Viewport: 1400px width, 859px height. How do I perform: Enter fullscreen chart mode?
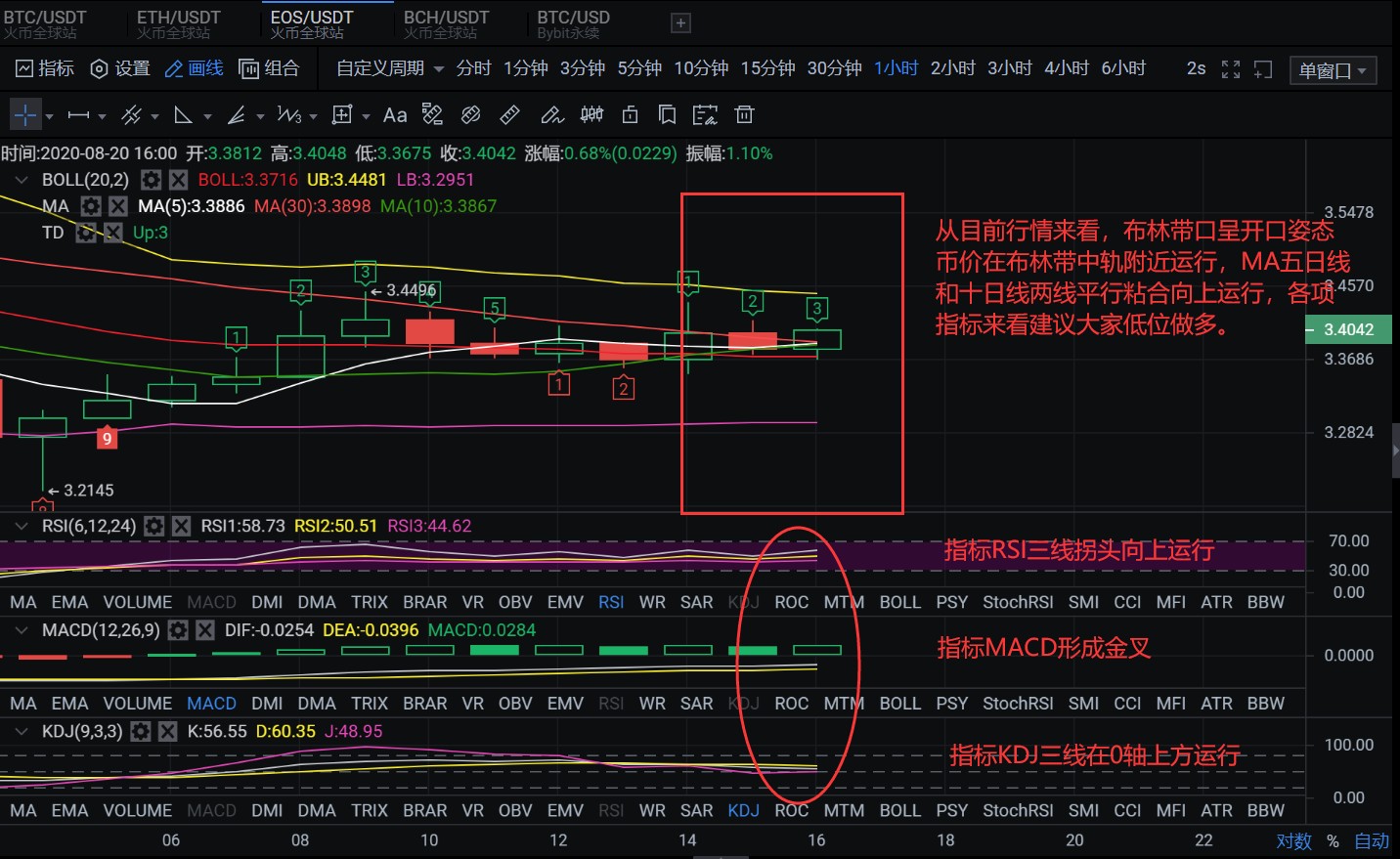pyautogui.click(x=1231, y=69)
